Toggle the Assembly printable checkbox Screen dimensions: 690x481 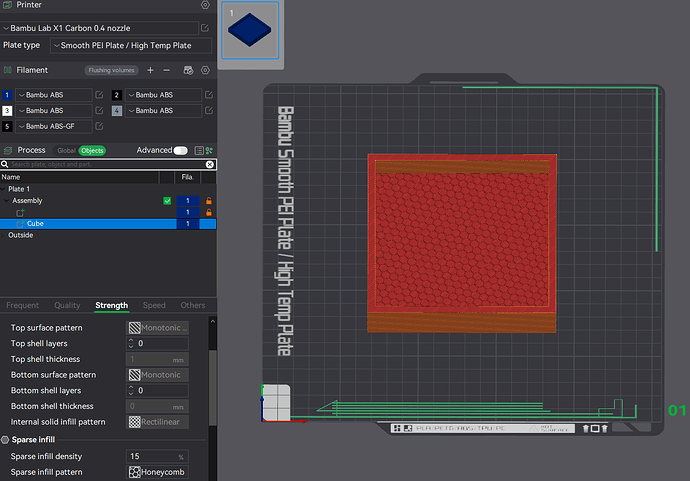click(x=167, y=201)
